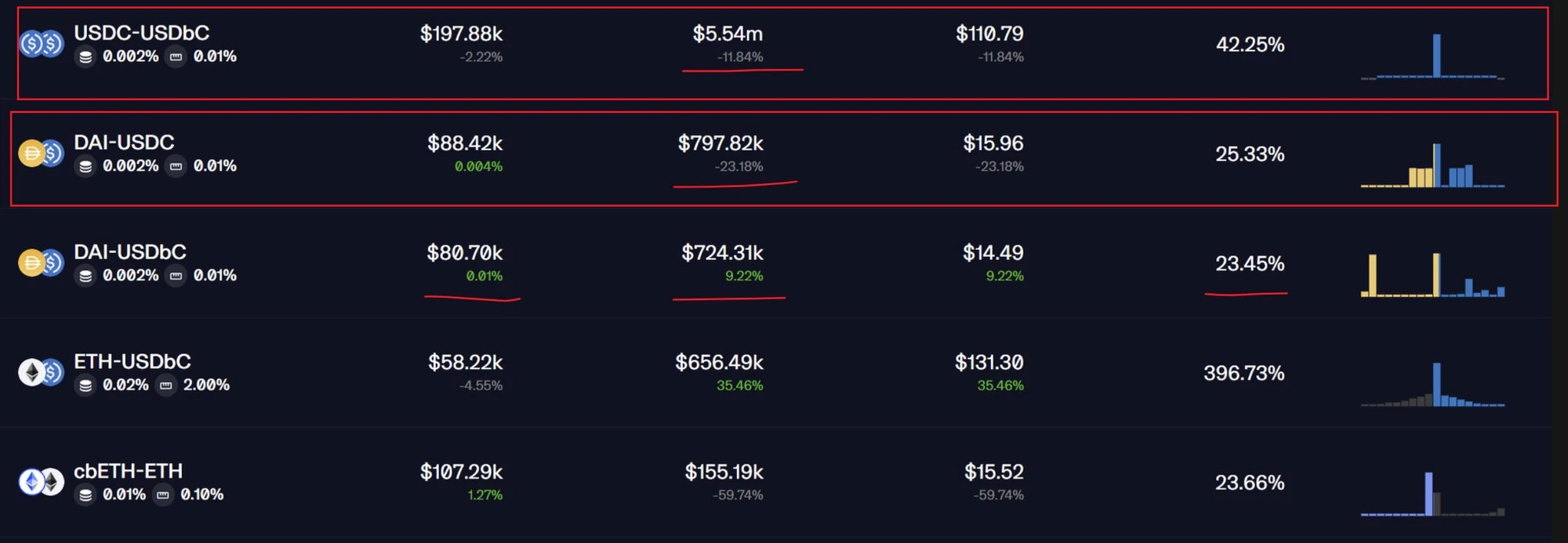1568x543 pixels.
Task: Open the DAI-USDC pool name
Action: pos(124,143)
